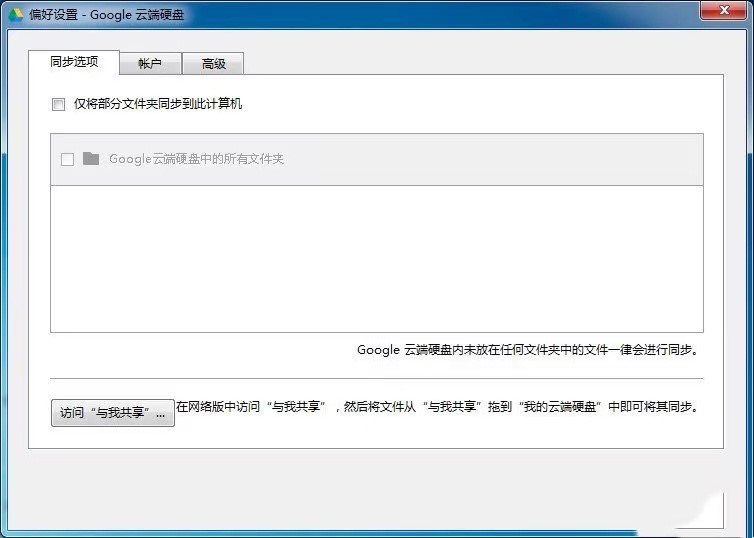This screenshot has width=754, height=538.
Task: Click the Google Drive logo in title bar
Action: tap(15, 14)
